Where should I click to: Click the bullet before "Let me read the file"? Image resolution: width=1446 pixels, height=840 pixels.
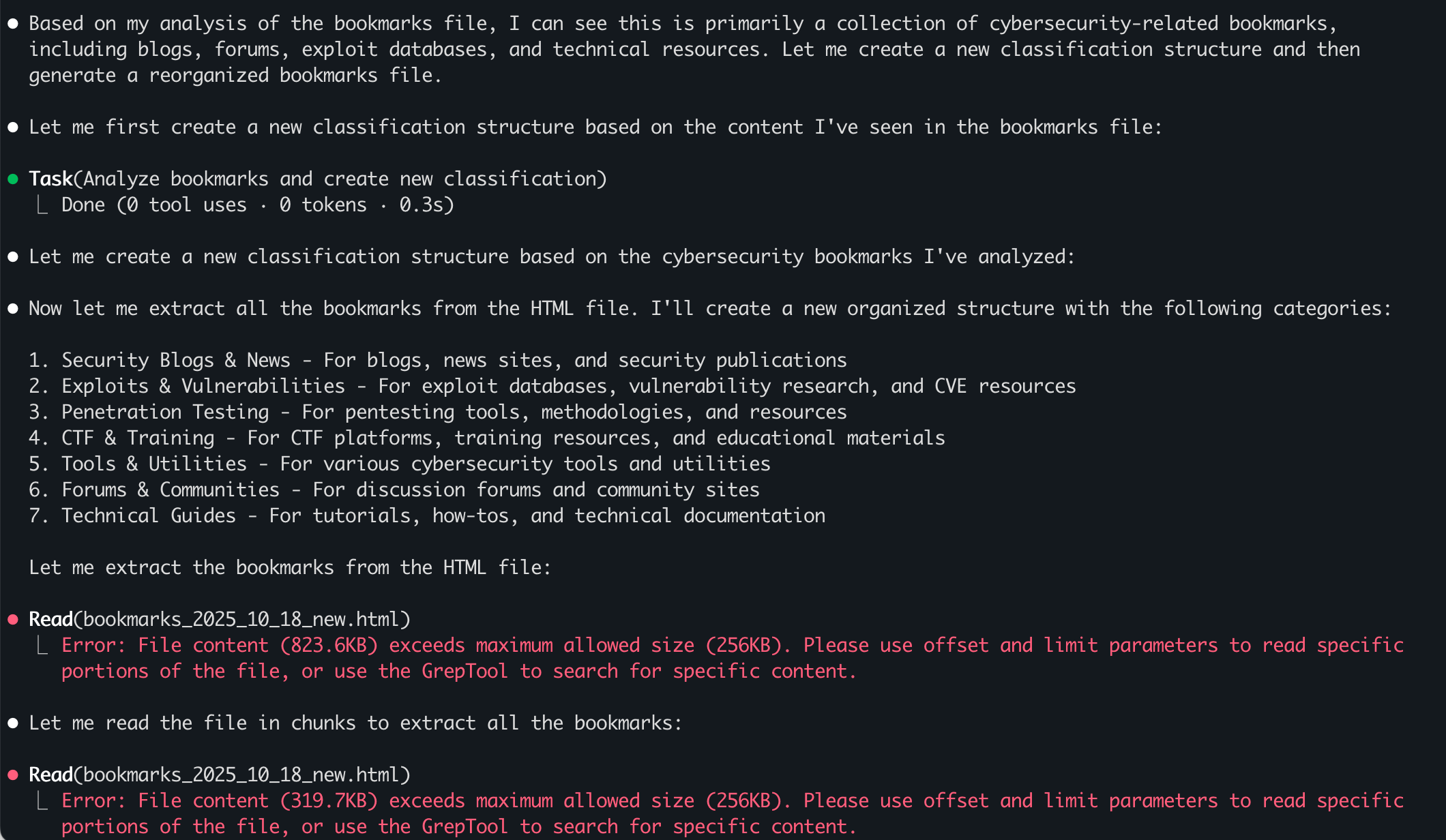(13, 723)
